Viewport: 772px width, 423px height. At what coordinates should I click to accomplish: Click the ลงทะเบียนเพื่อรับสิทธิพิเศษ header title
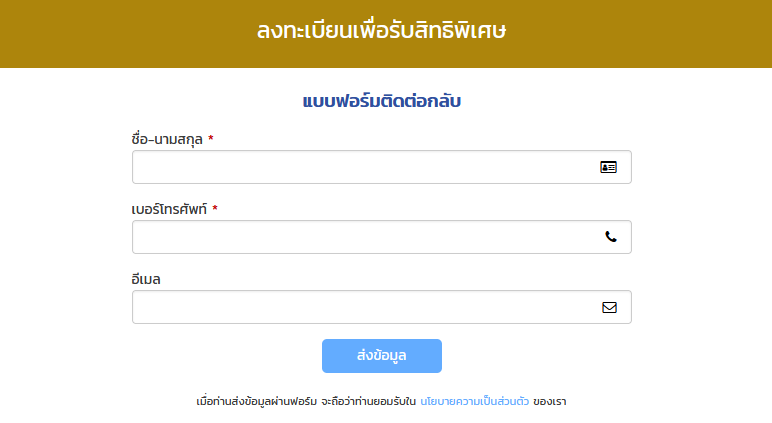click(382, 31)
